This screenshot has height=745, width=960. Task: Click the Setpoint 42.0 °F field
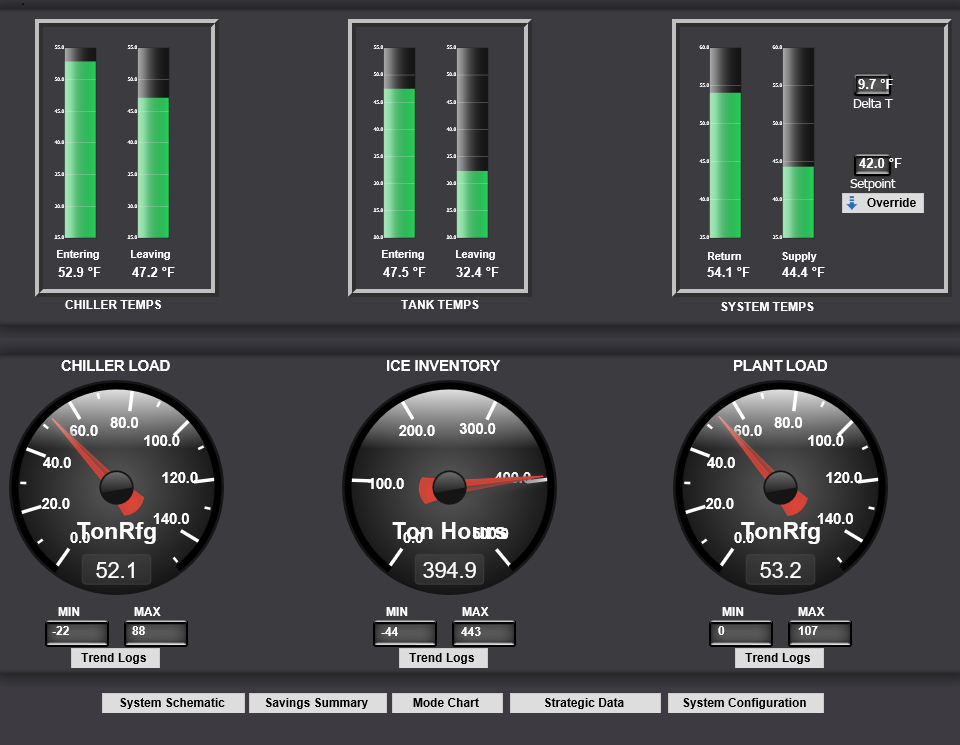(870, 163)
